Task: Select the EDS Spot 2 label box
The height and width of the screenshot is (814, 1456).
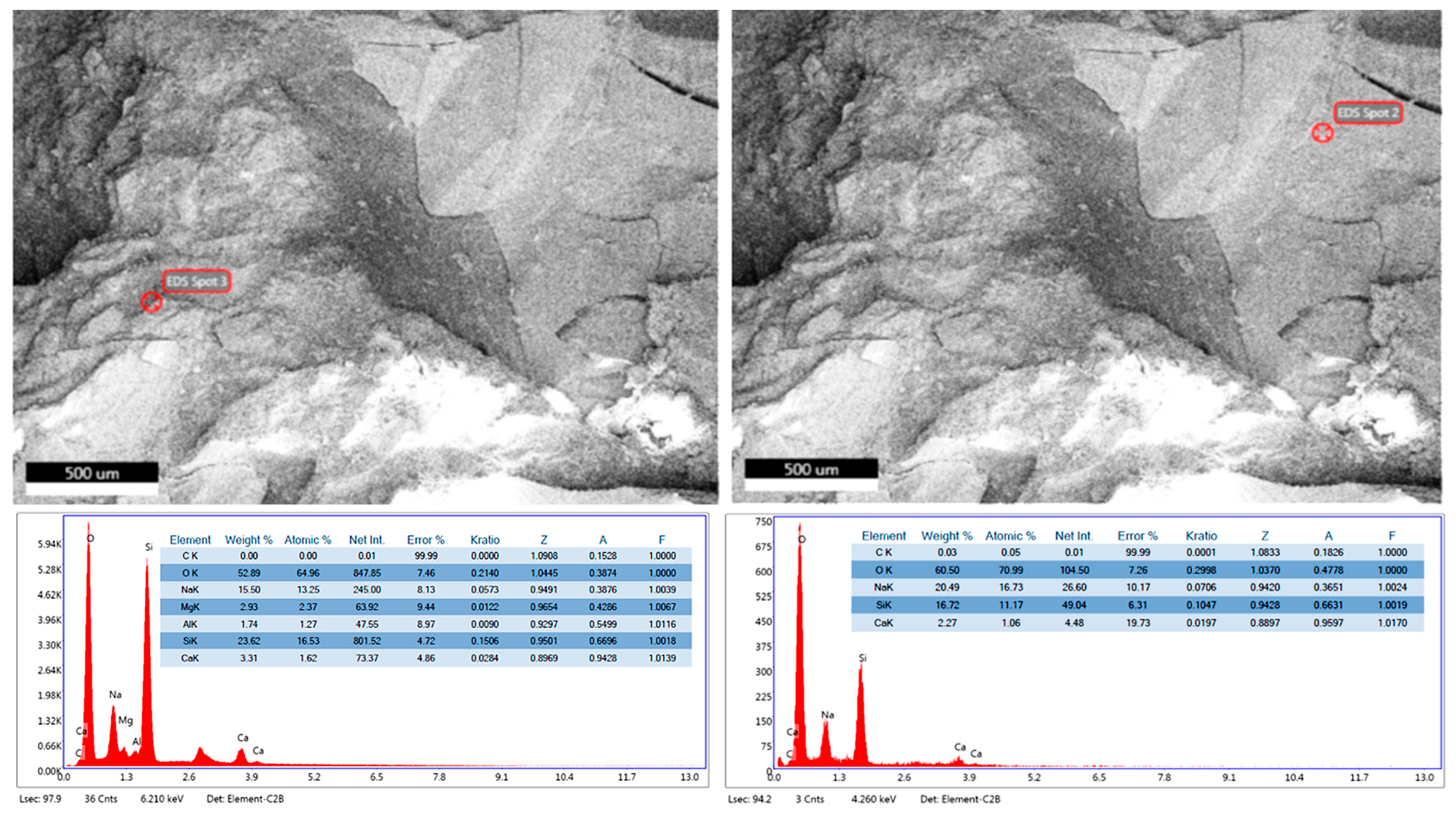Action: tap(1368, 113)
